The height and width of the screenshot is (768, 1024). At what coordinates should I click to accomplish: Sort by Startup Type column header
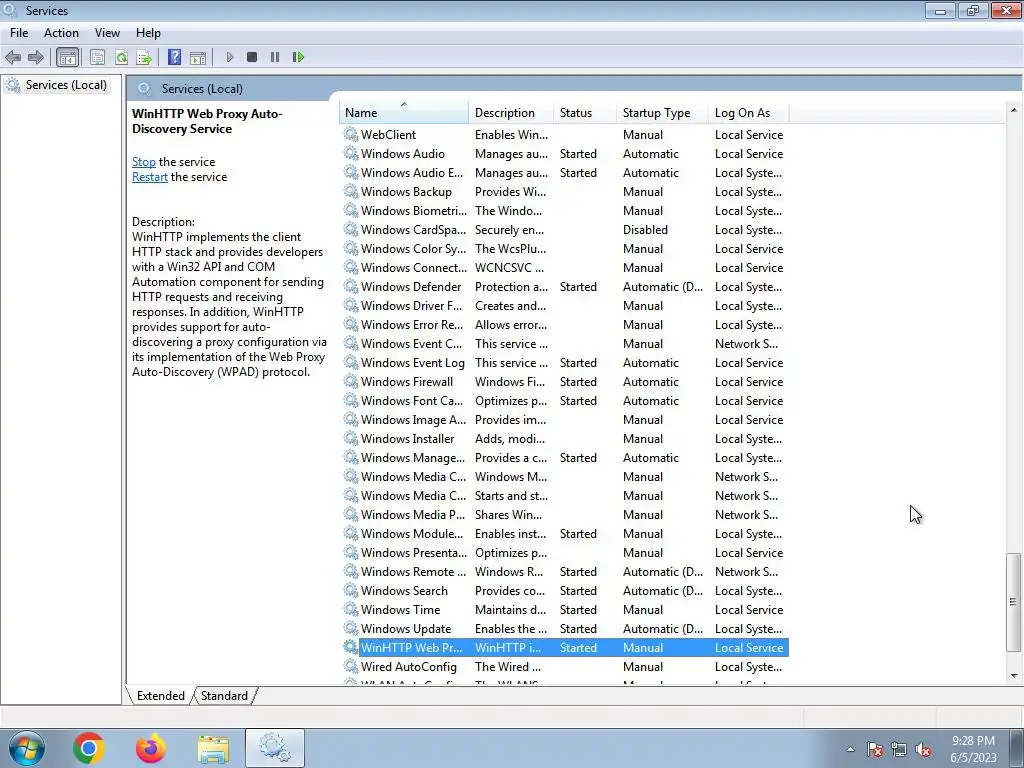point(662,113)
